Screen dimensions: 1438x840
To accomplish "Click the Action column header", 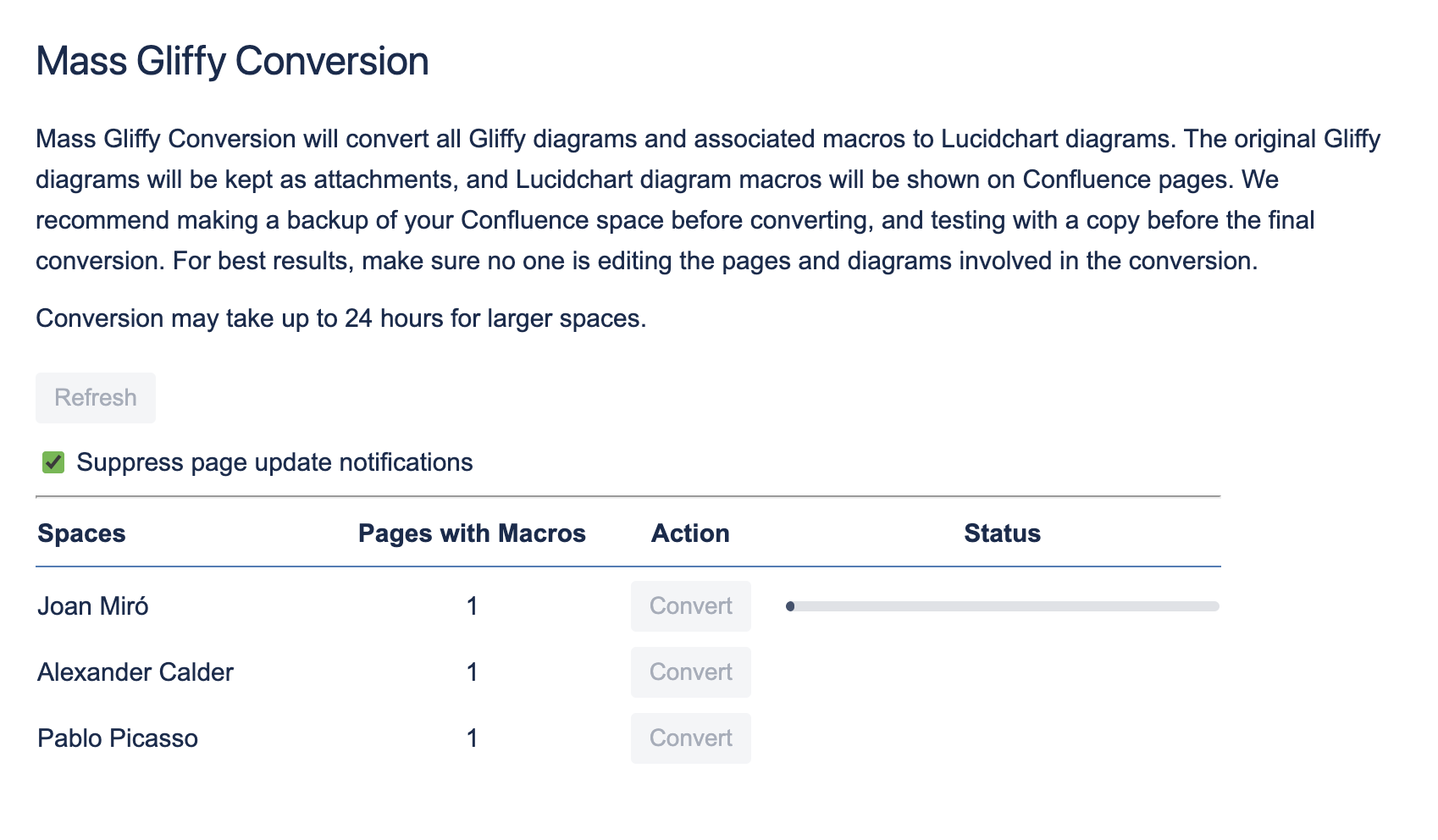I will [690, 533].
